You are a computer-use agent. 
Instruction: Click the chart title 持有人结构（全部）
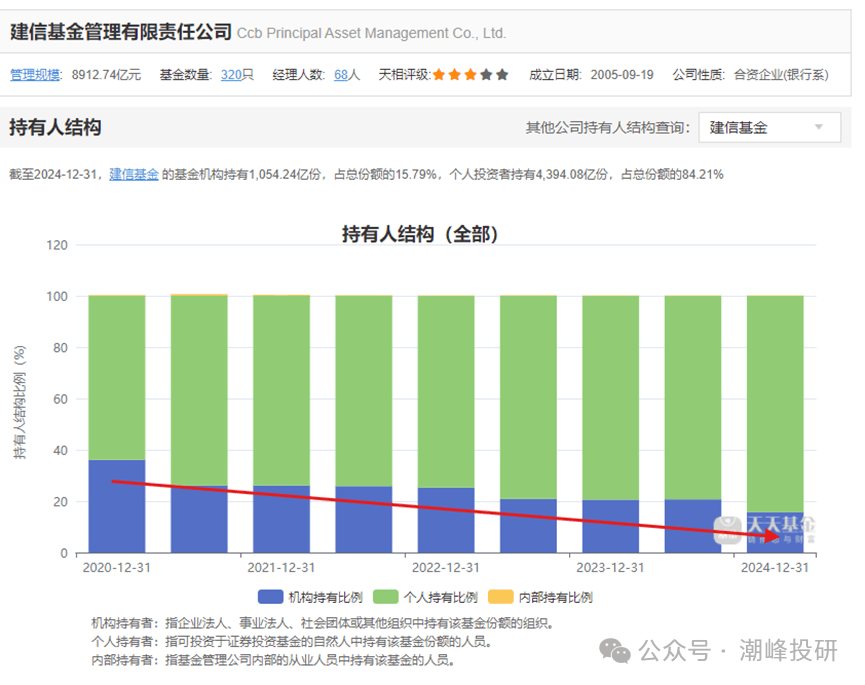coord(420,234)
